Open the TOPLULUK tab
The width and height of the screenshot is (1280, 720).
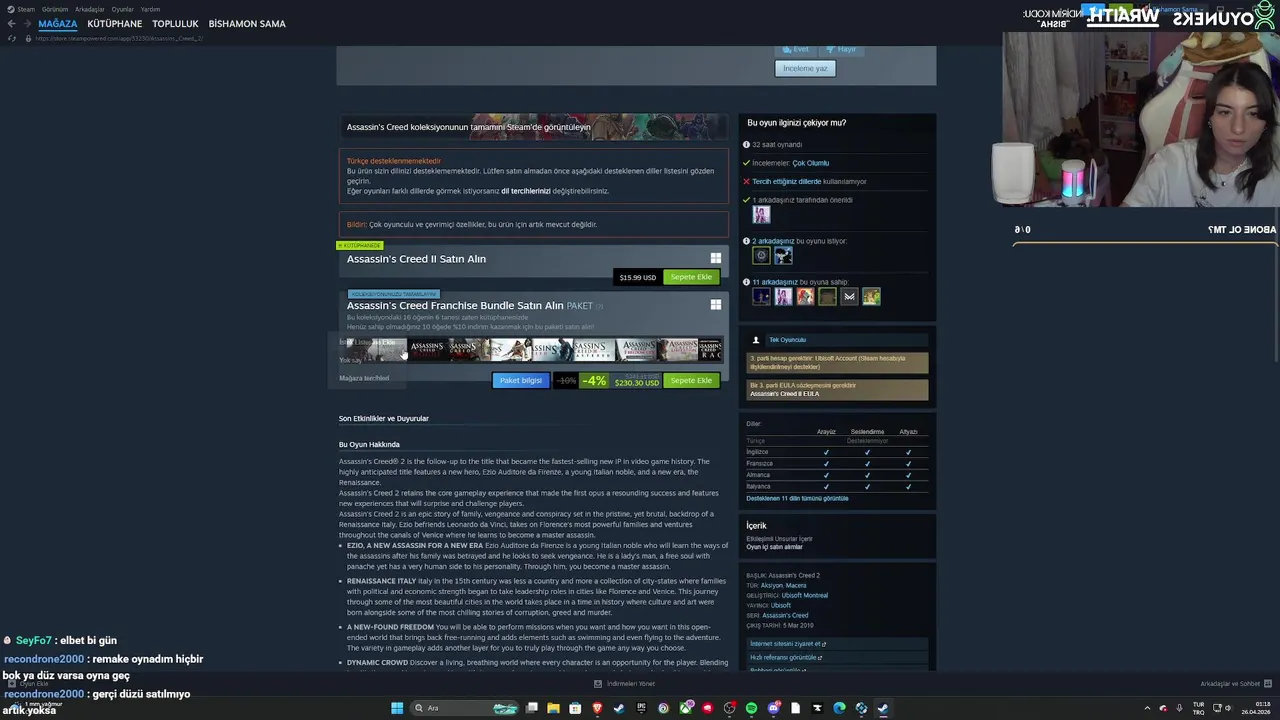pos(175,24)
